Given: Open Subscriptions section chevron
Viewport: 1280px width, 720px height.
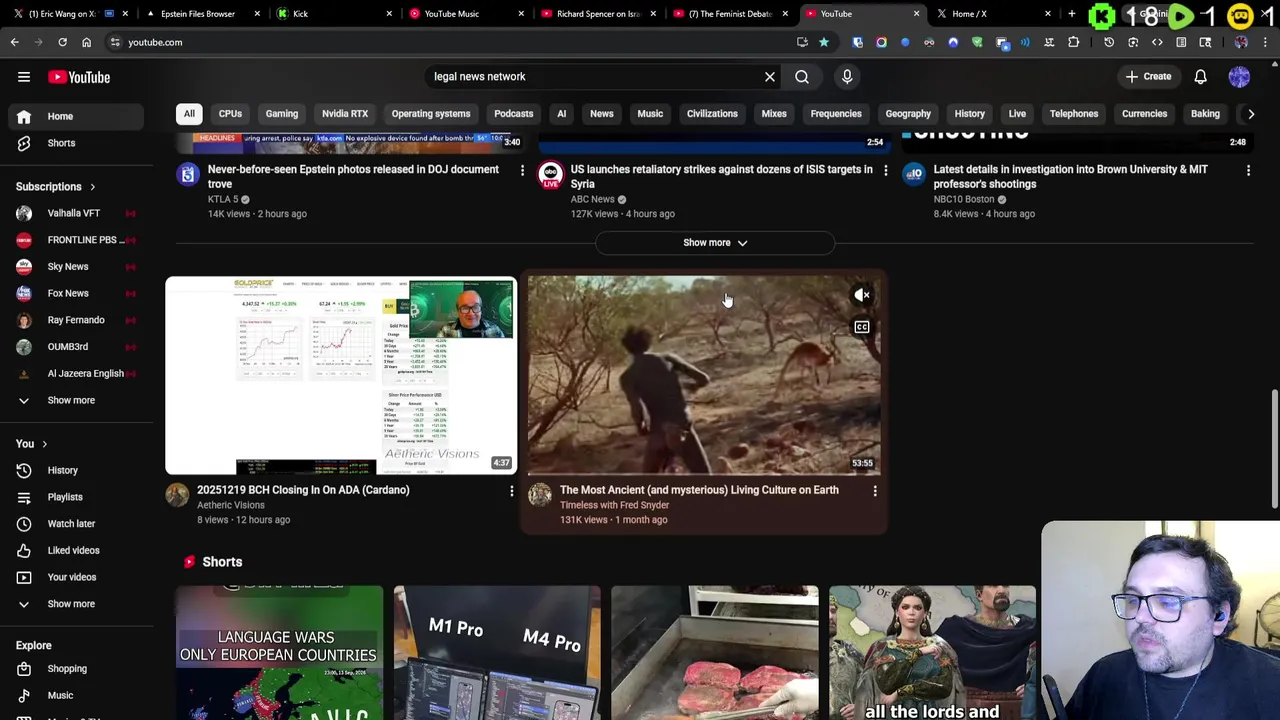Looking at the screenshot, I should click(92, 187).
